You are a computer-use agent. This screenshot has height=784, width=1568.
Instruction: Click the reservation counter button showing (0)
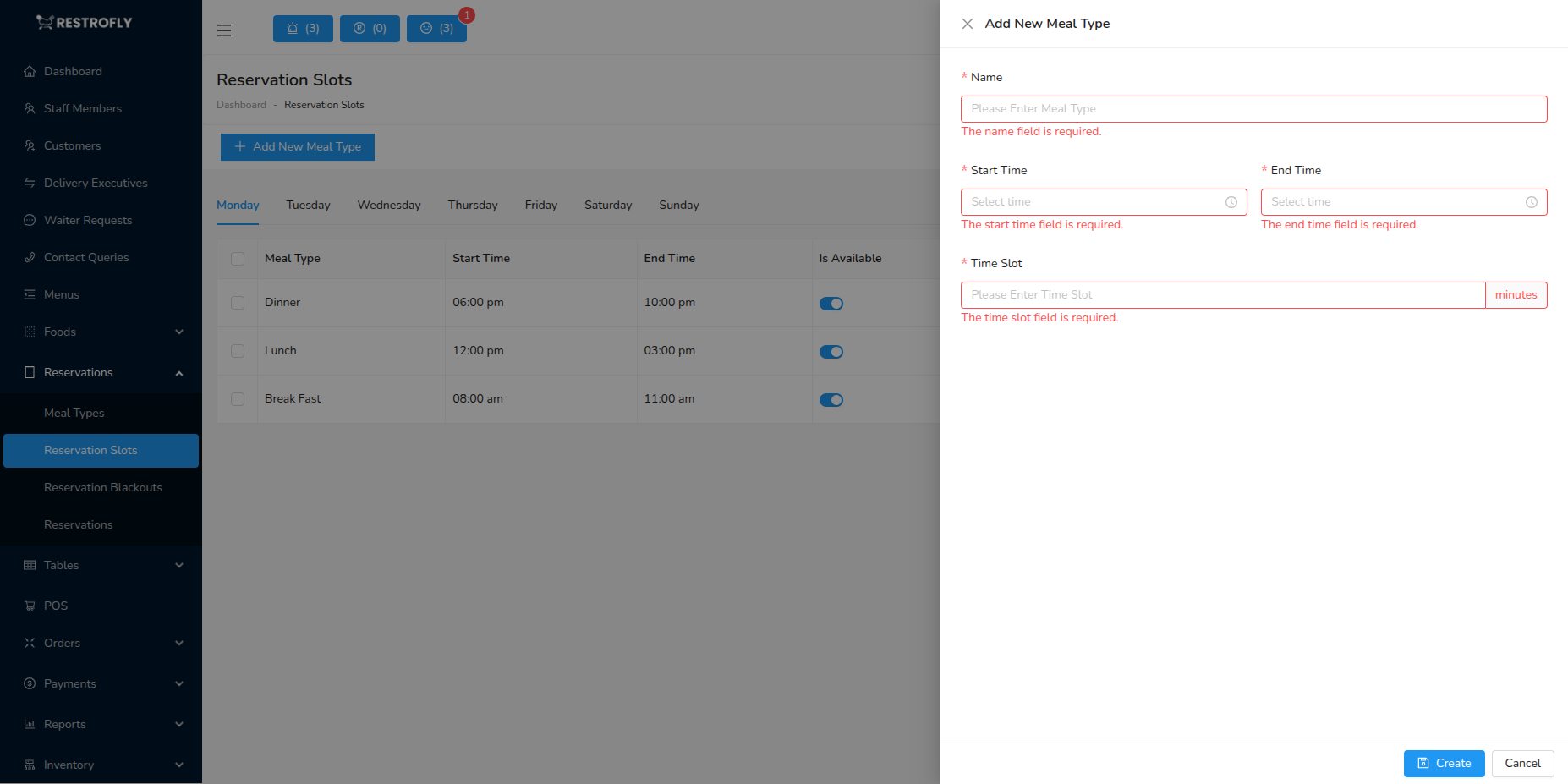369,28
